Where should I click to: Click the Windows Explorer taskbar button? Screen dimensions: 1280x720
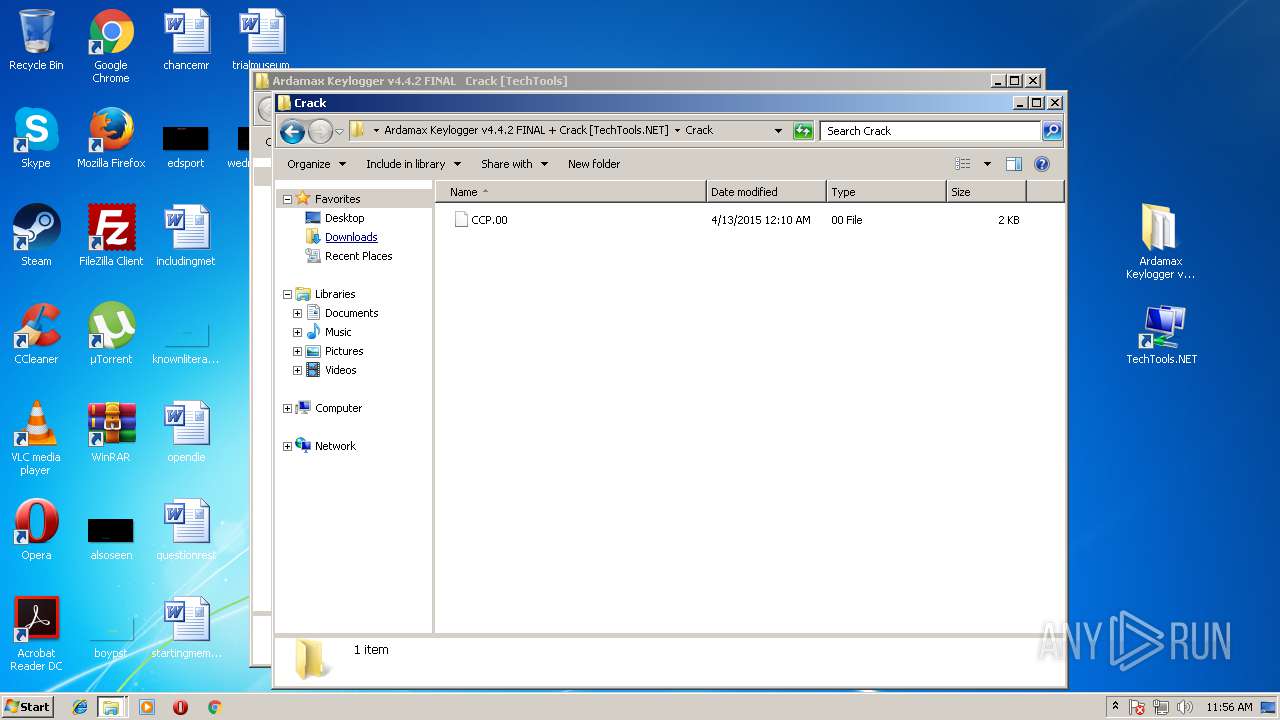(x=111, y=707)
